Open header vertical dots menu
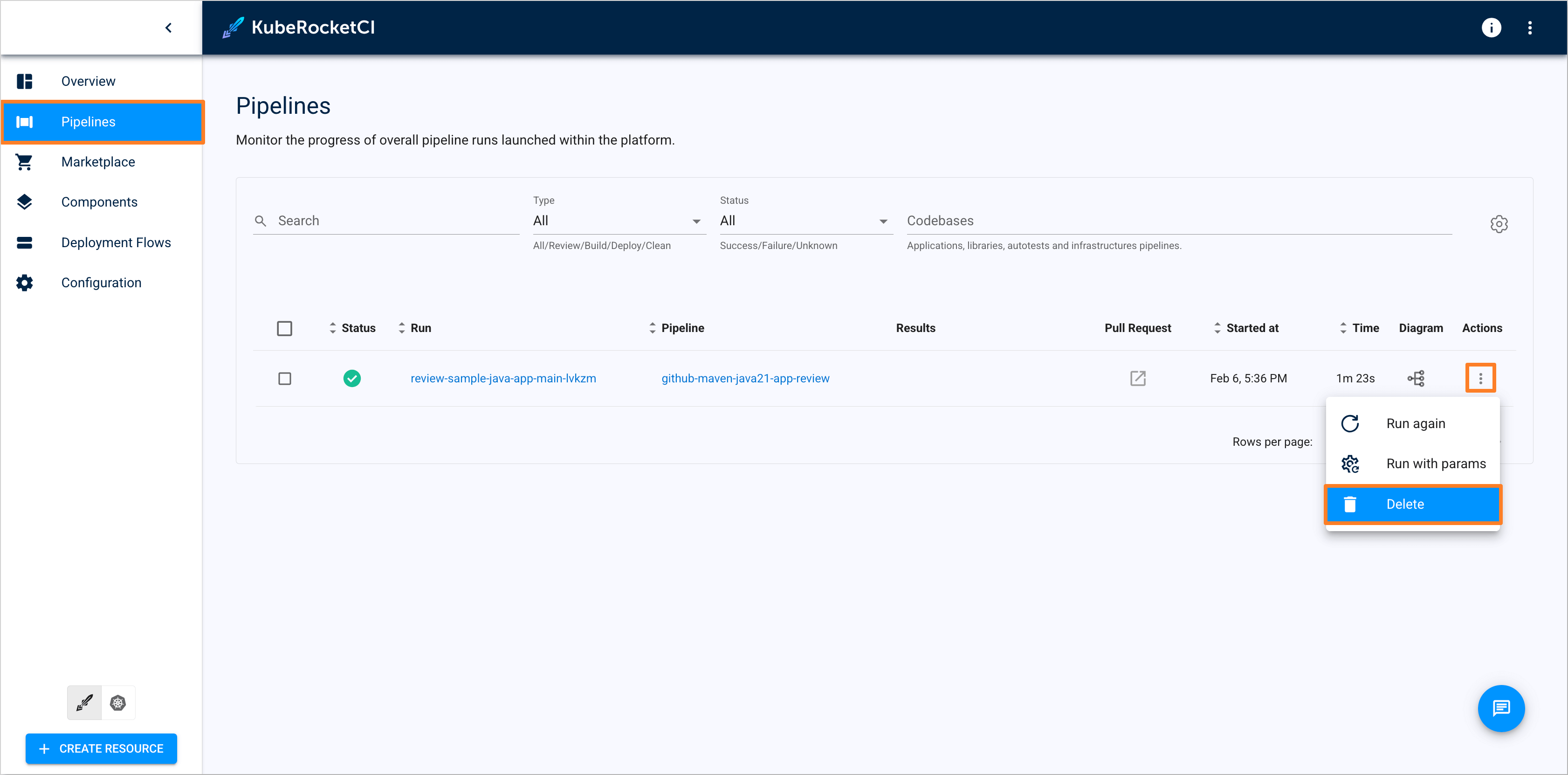This screenshot has width=1568, height=775. point(1529,28)
